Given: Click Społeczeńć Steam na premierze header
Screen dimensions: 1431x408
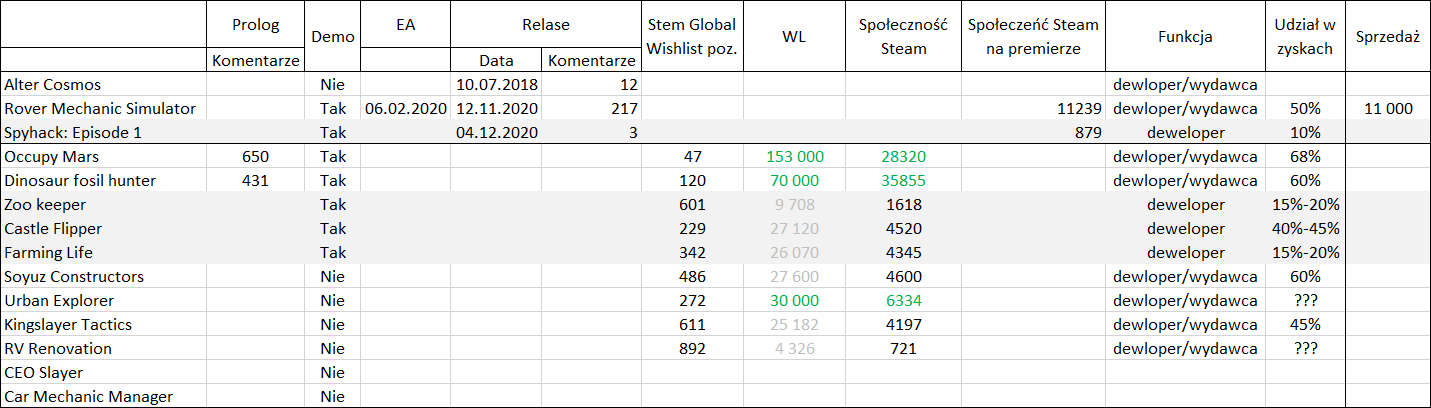Looking at the screenshot, I should pos(1033,37).
